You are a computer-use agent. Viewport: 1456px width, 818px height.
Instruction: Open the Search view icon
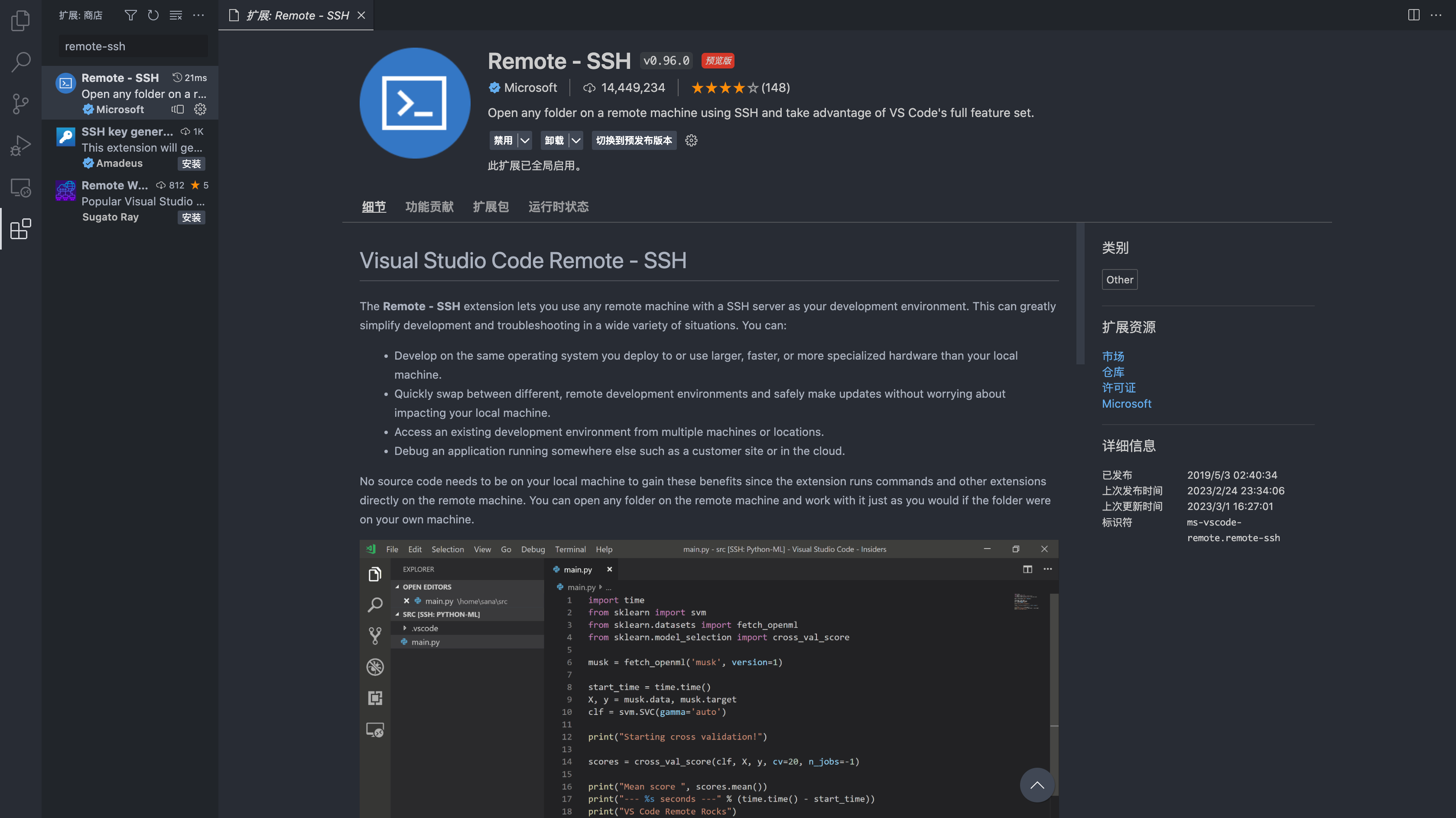click(x=20, y=62)
